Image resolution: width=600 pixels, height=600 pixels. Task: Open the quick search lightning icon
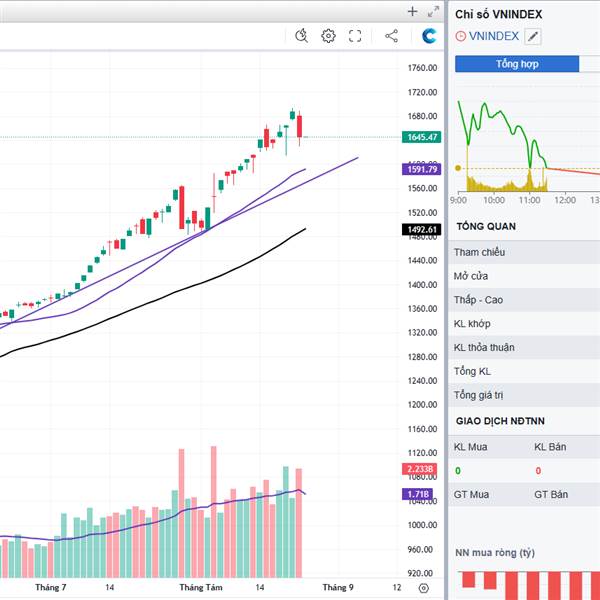(302, 36)
